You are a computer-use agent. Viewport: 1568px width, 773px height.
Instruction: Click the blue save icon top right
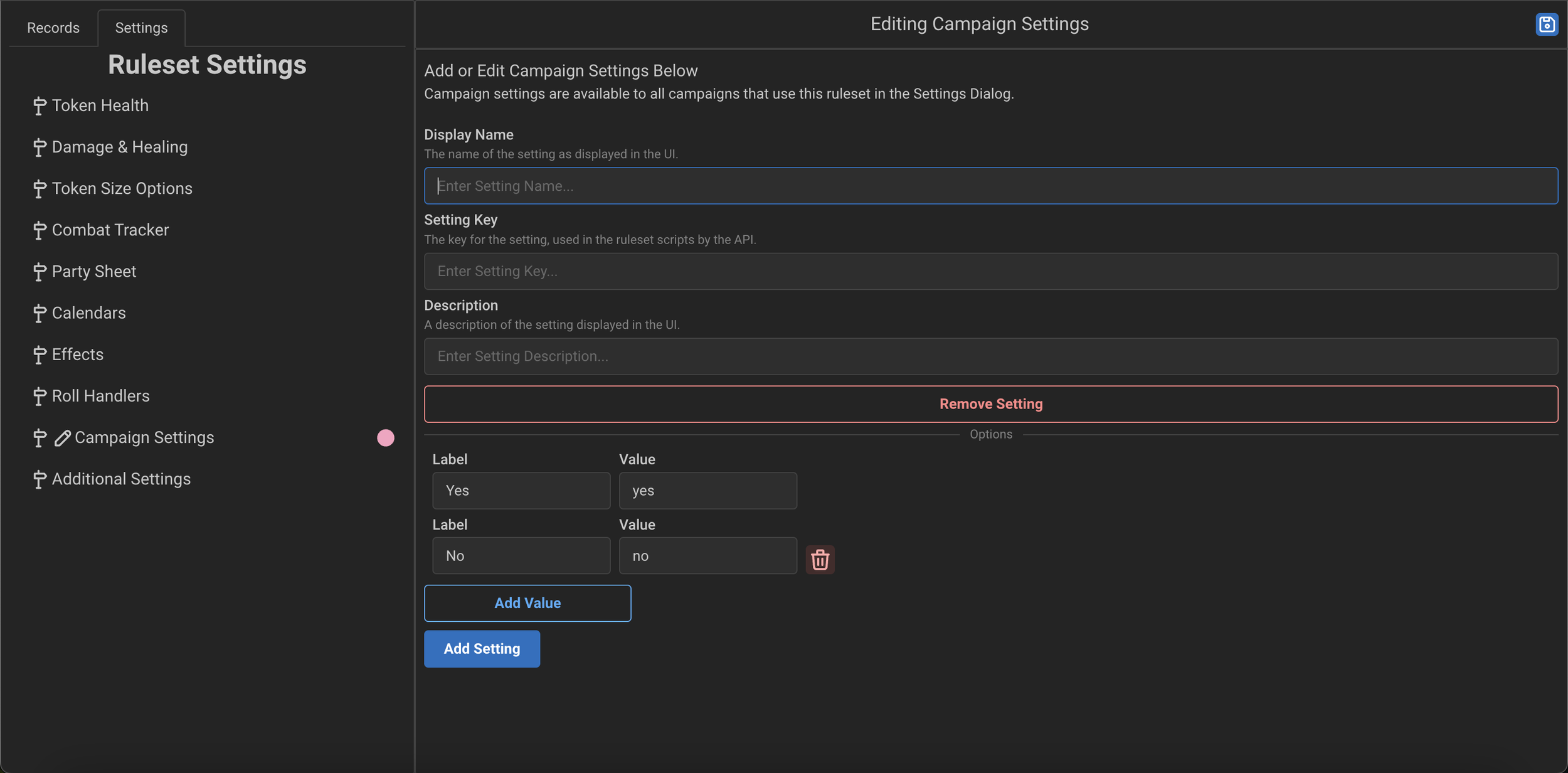1547,24
